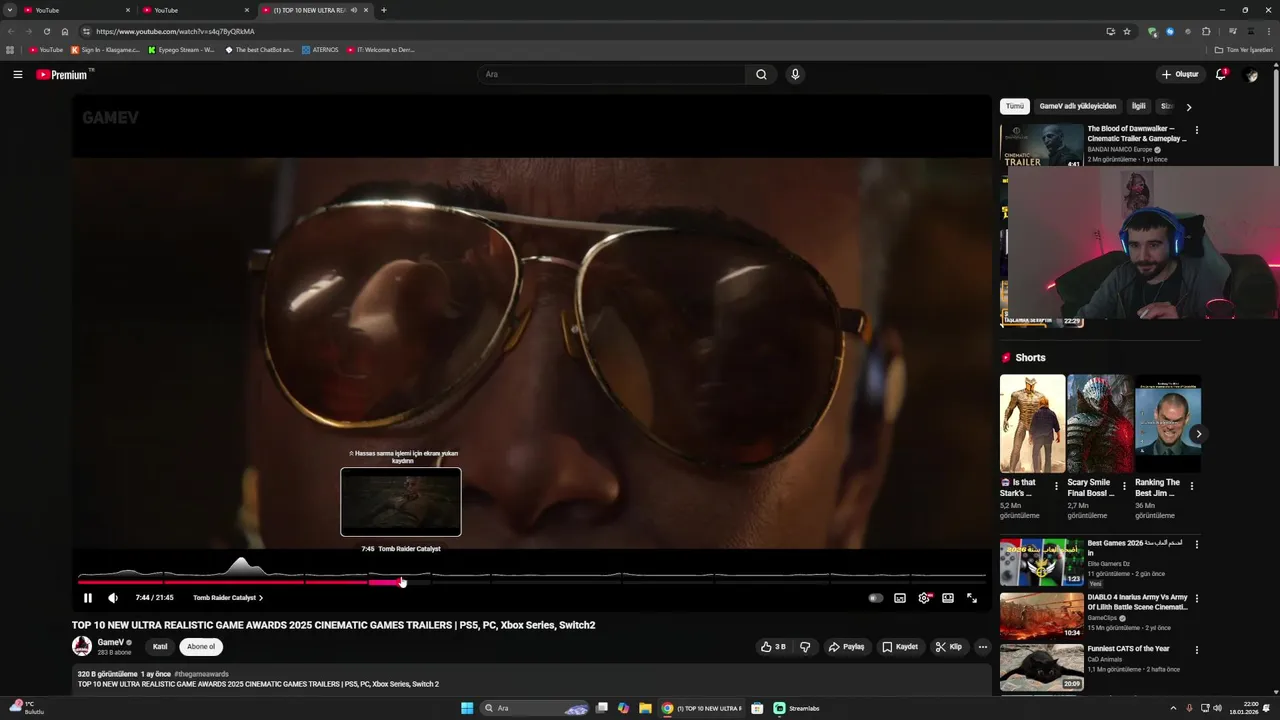Open the weather widget on the taskbar
The image size is (1280, 720).
[x=26, y=707]
